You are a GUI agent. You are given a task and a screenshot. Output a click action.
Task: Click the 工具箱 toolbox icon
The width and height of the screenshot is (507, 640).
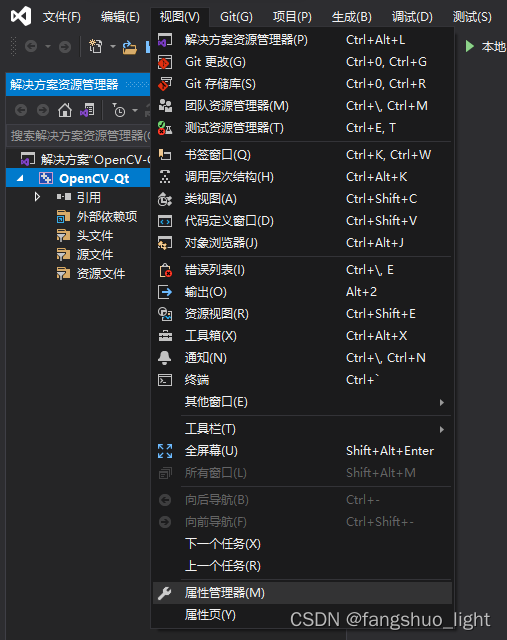pyautogui.click(x=165, y=336)
